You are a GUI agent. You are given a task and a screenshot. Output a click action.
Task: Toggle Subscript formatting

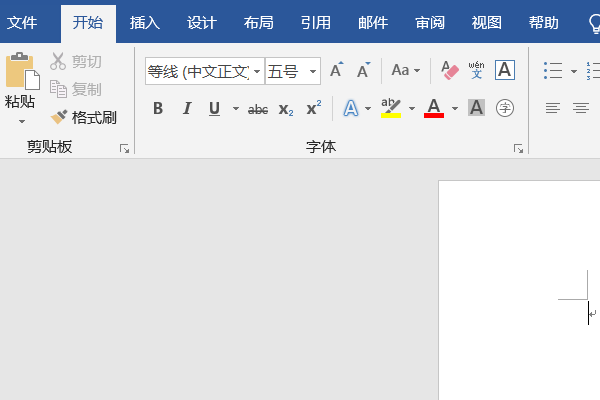tap(286, 109)
